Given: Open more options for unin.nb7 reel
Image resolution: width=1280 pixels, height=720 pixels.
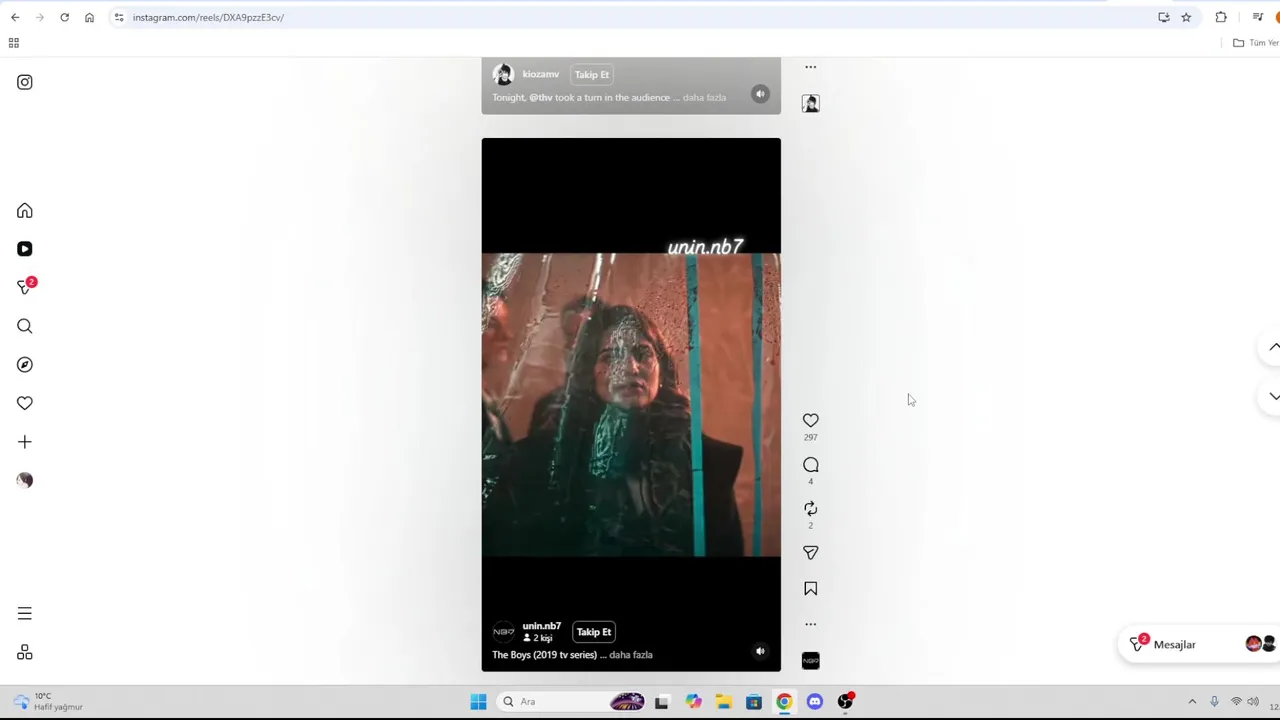Looking at the screenshot, I should click(x=811, y=624).
